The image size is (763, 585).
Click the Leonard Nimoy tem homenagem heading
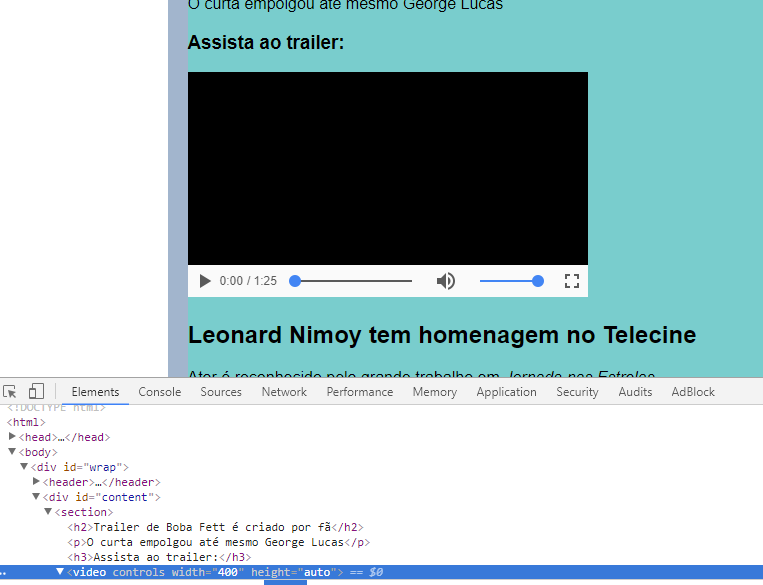442,335
